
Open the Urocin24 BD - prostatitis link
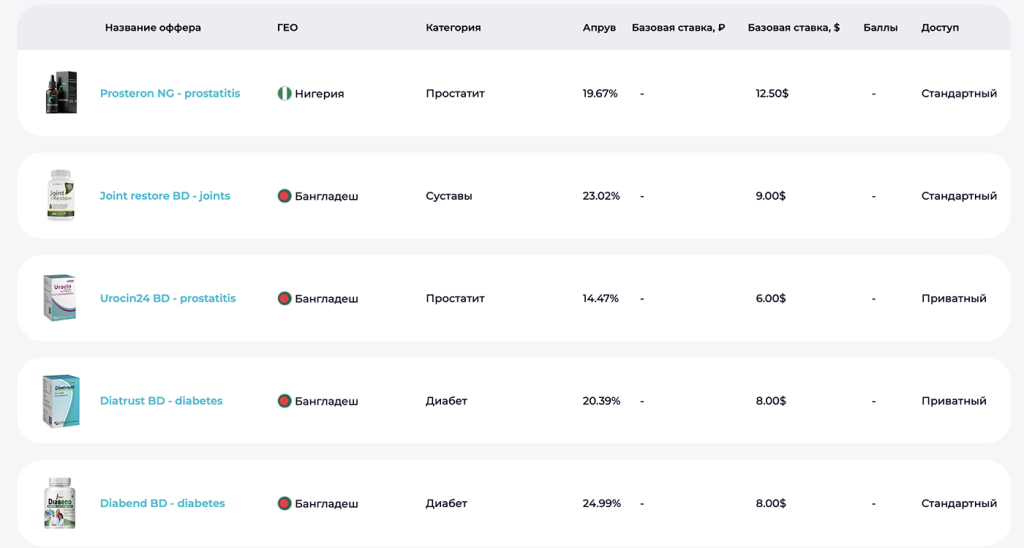[168, 299]
